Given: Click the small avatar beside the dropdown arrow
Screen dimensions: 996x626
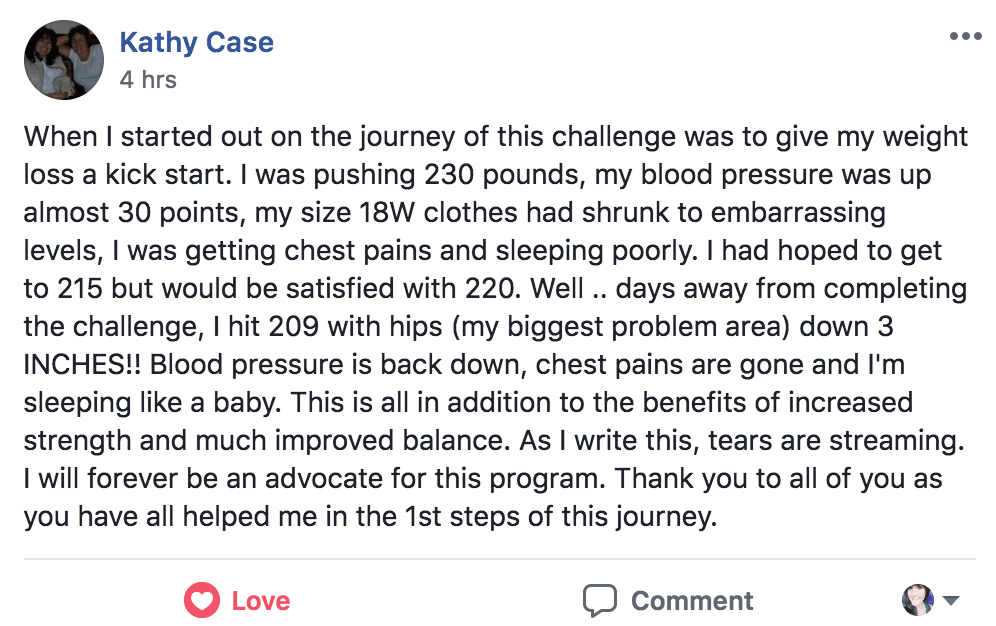Looking at the screenshot, I should [x=918, y=600].
